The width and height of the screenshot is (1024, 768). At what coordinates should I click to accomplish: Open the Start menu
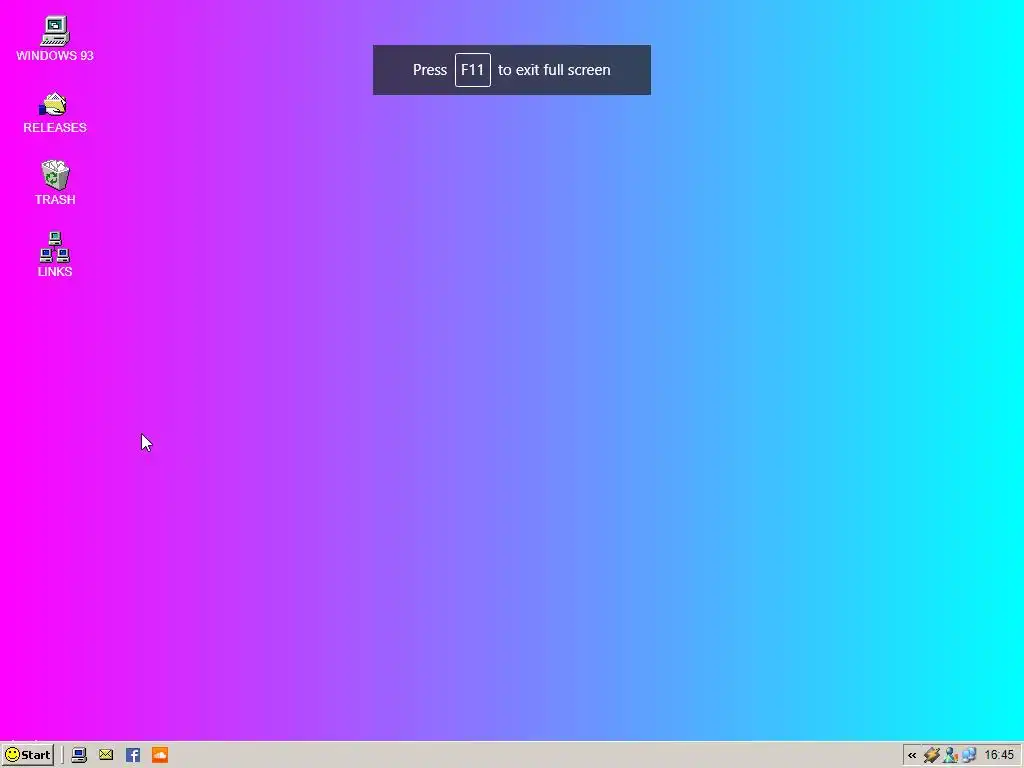point(27,755)
